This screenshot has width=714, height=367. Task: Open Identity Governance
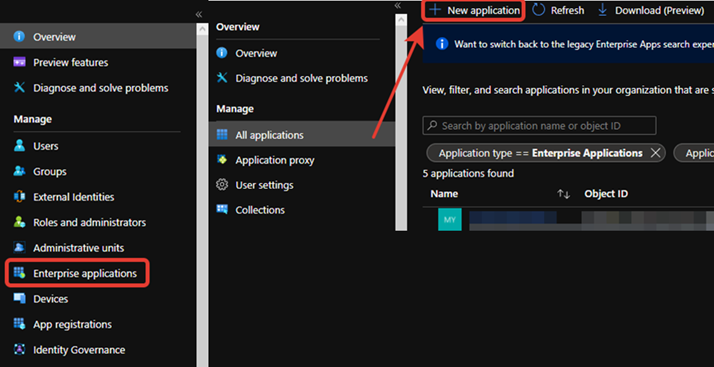click(79, 350)
